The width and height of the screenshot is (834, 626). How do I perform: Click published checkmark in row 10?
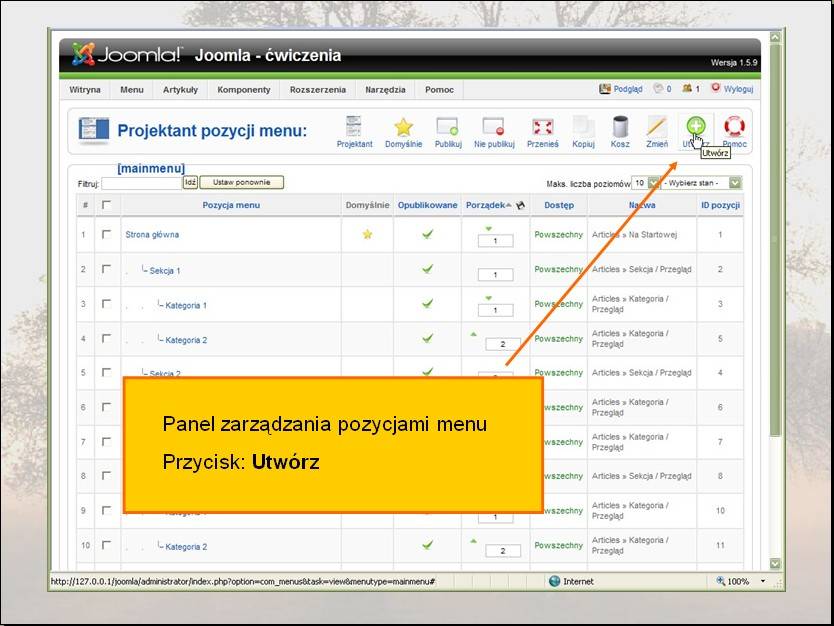click(x=427, y=545)
